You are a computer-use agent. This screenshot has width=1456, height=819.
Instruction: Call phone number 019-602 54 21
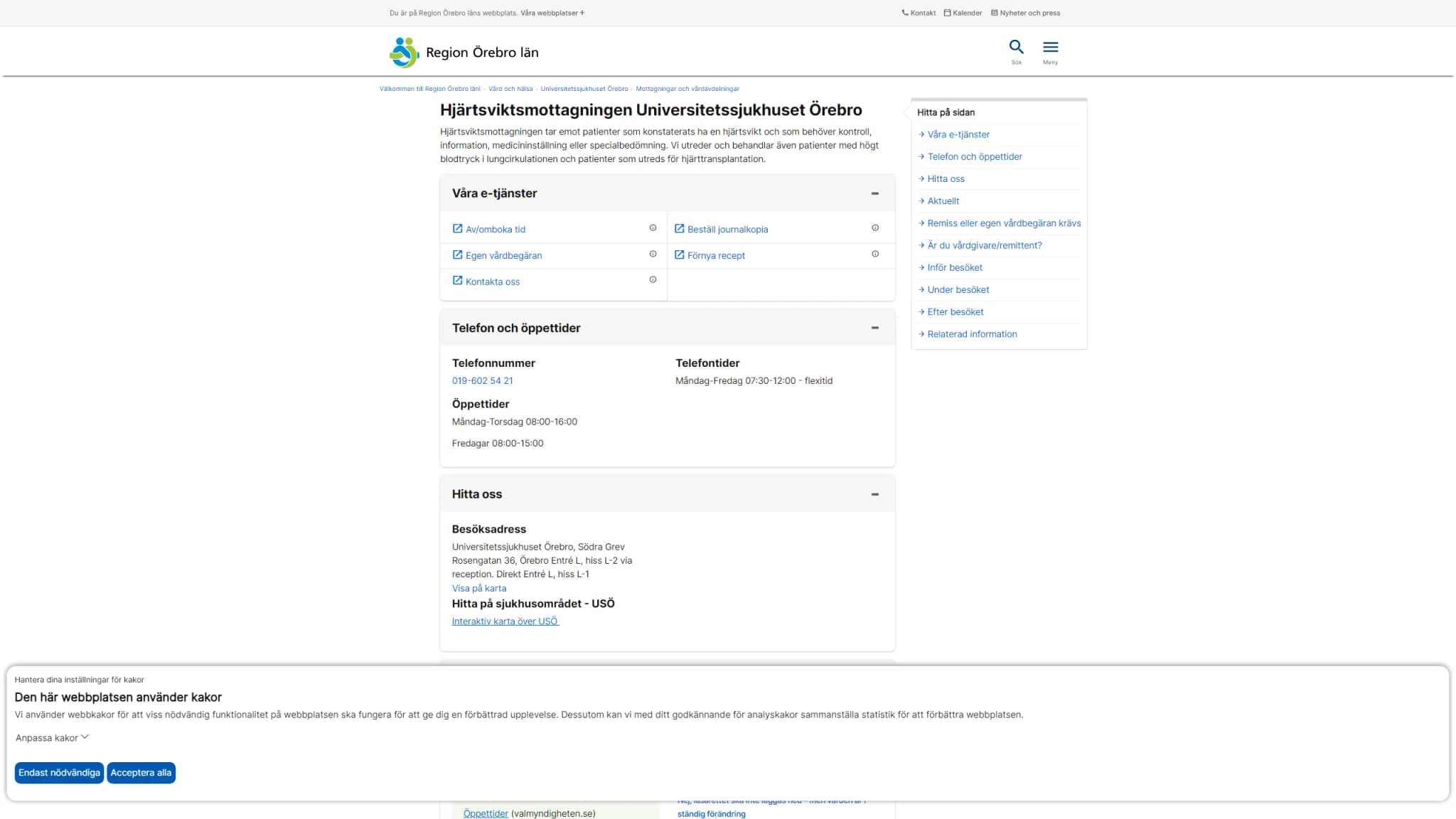(x=482, y=381)
